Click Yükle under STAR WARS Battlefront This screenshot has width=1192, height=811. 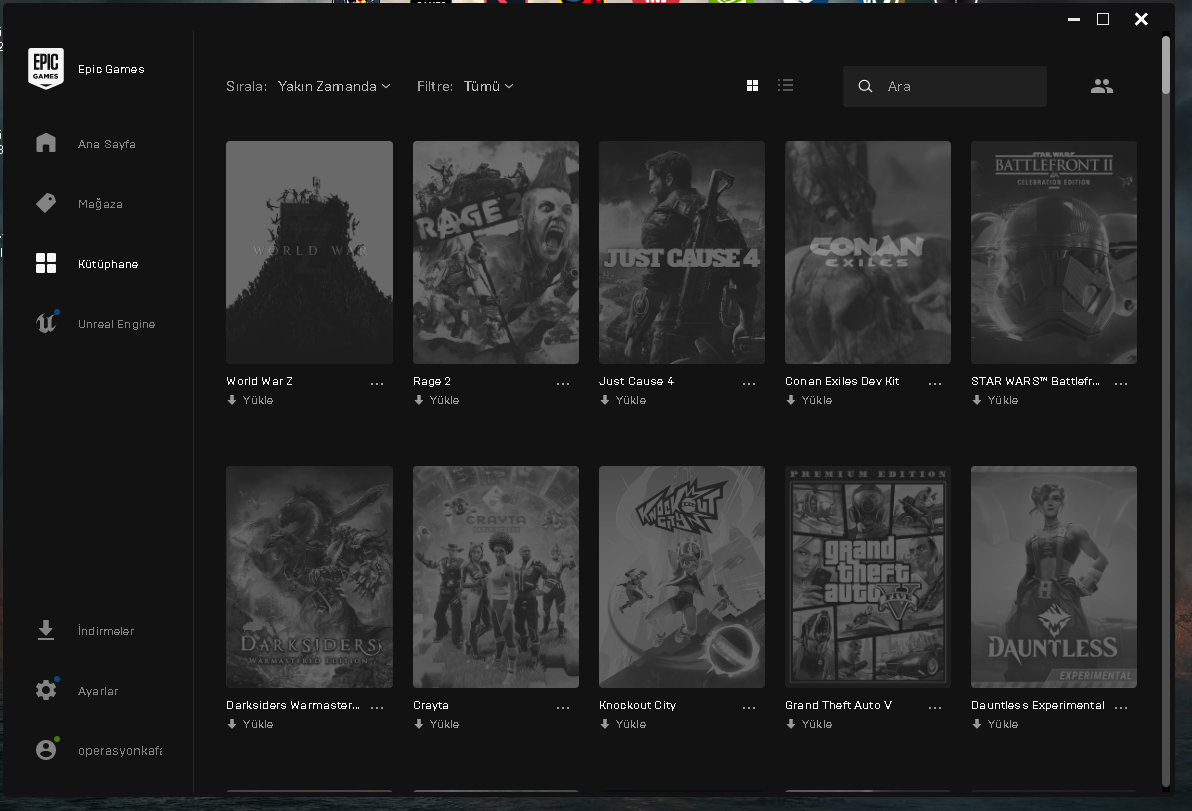coord(995,400)
